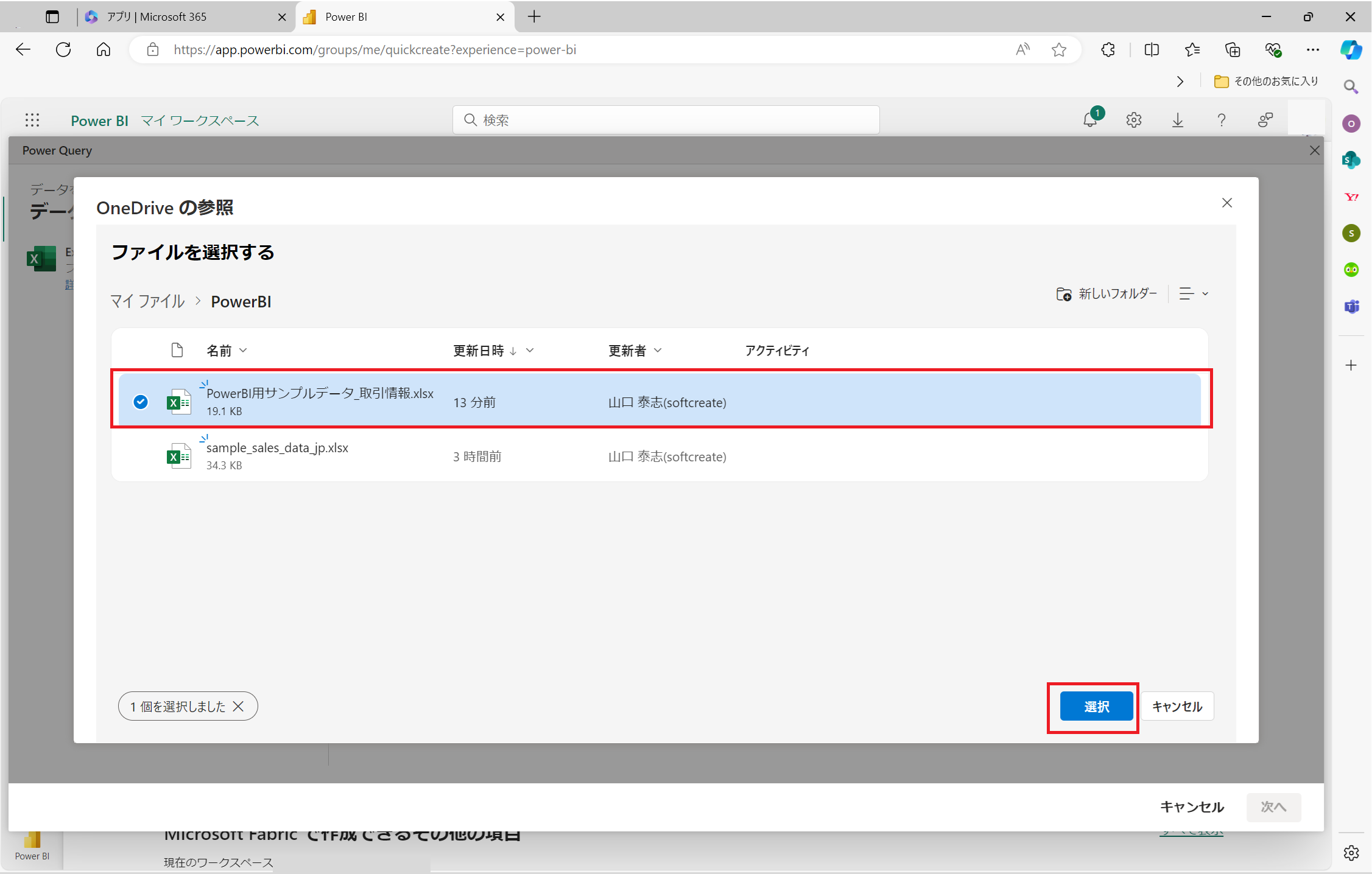Screen dimensions: 1372x874
Task: Click the Power BI feedback icon
Action: [1265, 120]
